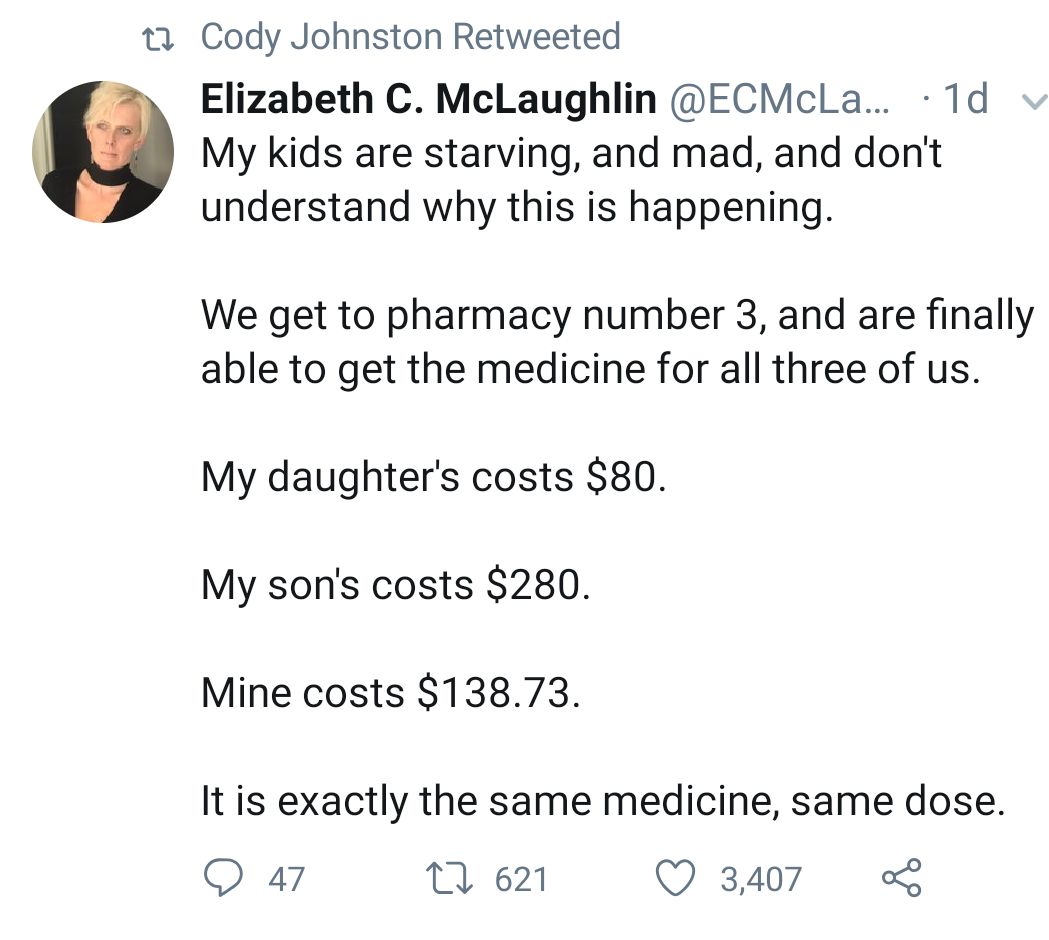Click the 'pharmacy number 3' paragraph

click(616, 342)
